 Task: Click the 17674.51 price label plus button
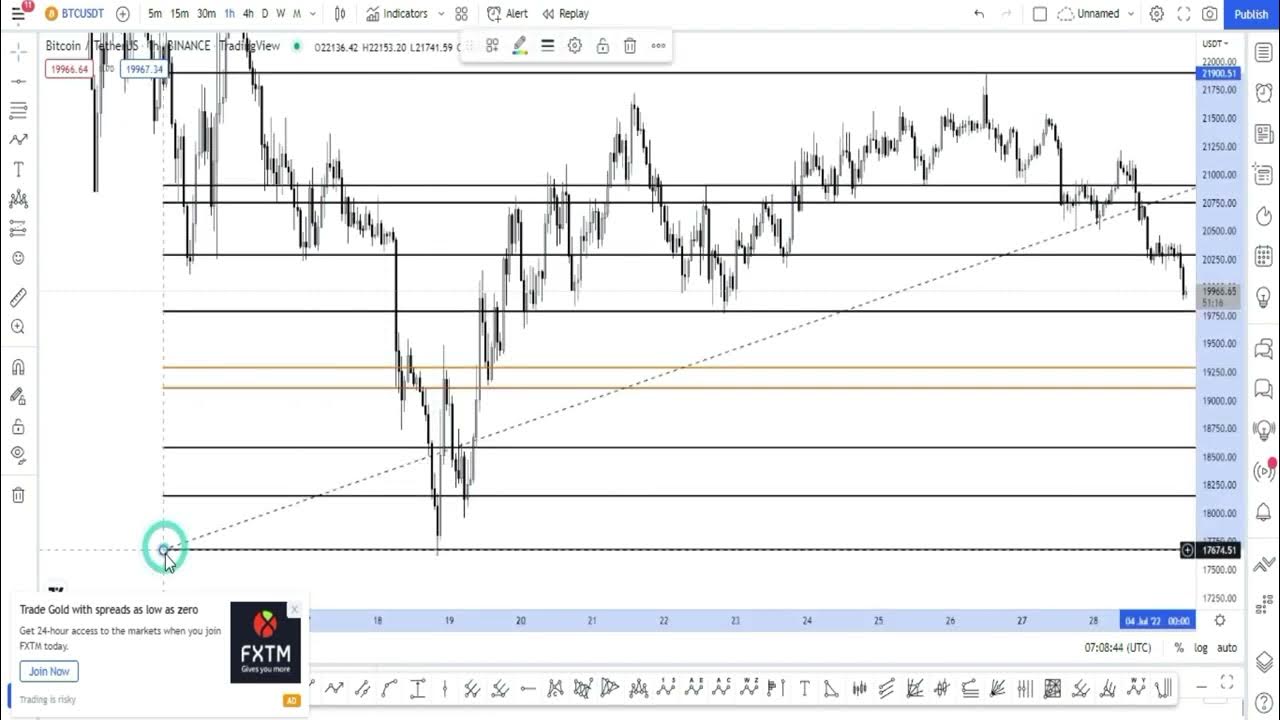click(x=1187, y=550)
